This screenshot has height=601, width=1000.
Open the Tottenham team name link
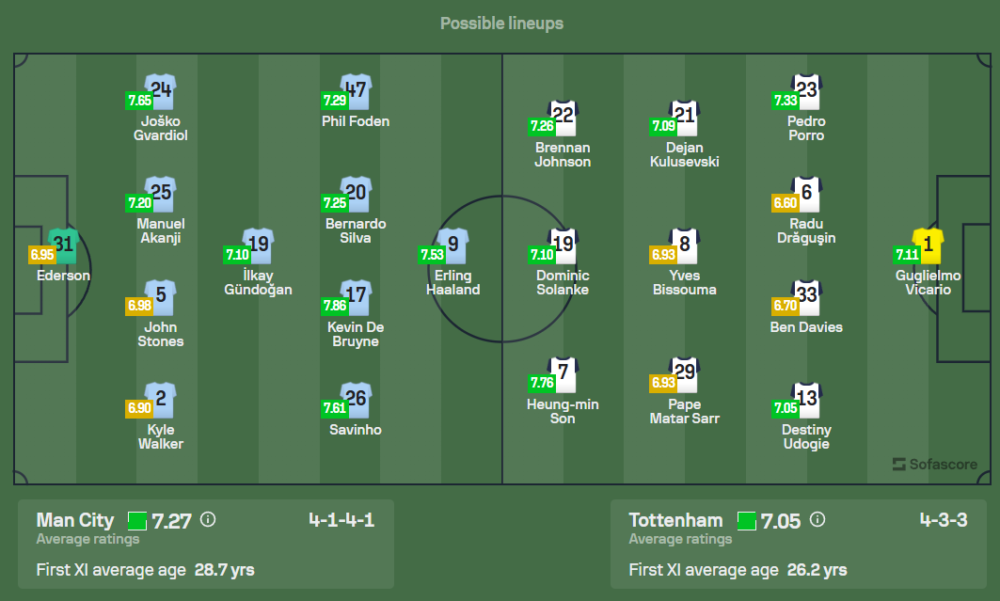675,520
